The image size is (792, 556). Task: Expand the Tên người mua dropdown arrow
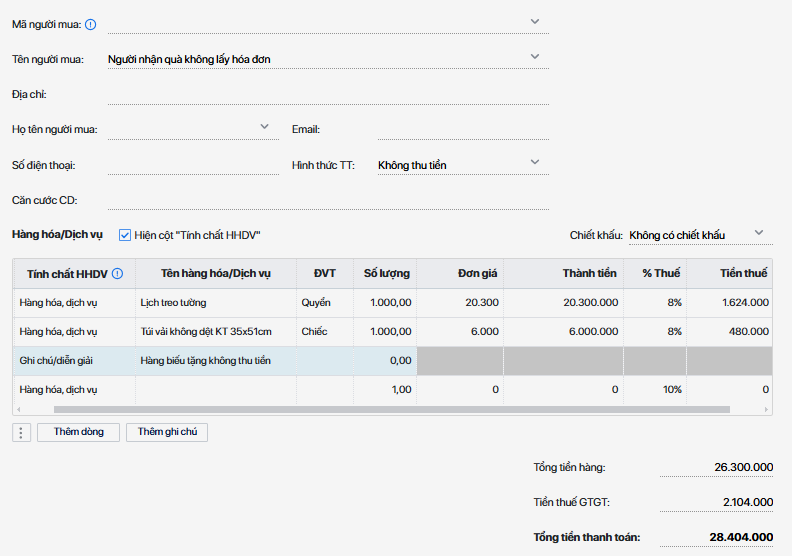click(535, 57)
